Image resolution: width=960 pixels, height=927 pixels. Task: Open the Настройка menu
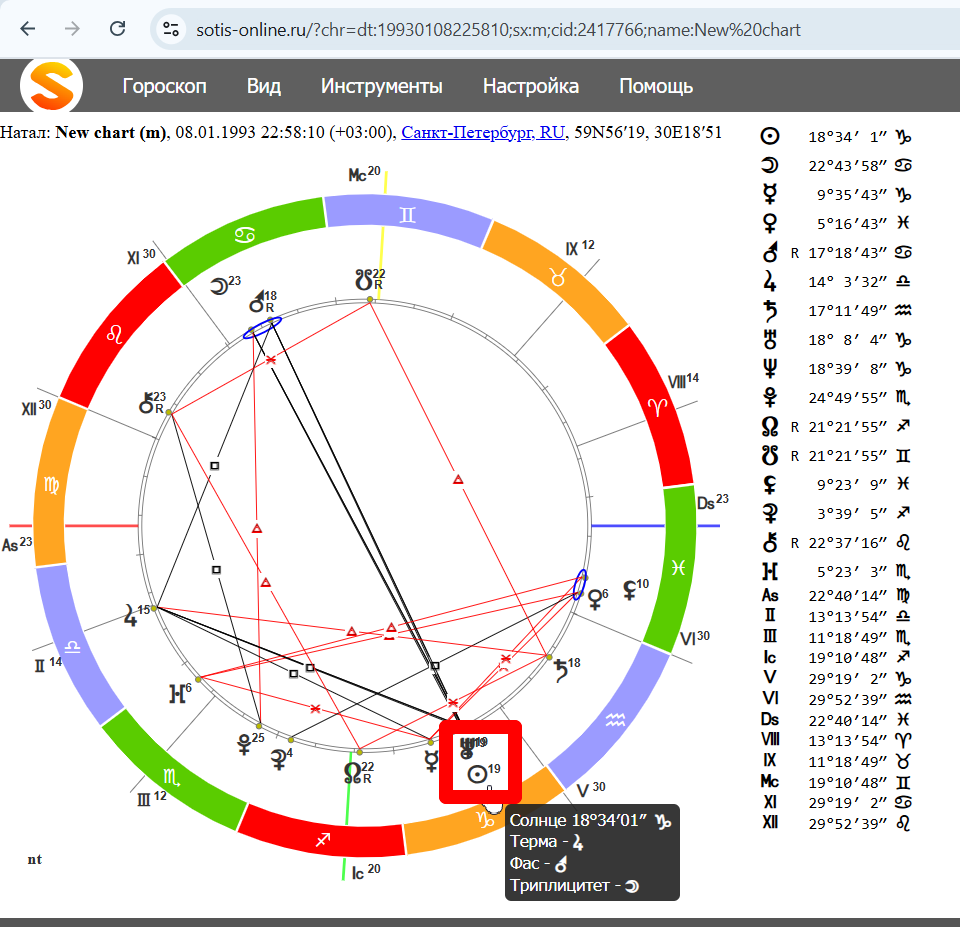[531, 86]
